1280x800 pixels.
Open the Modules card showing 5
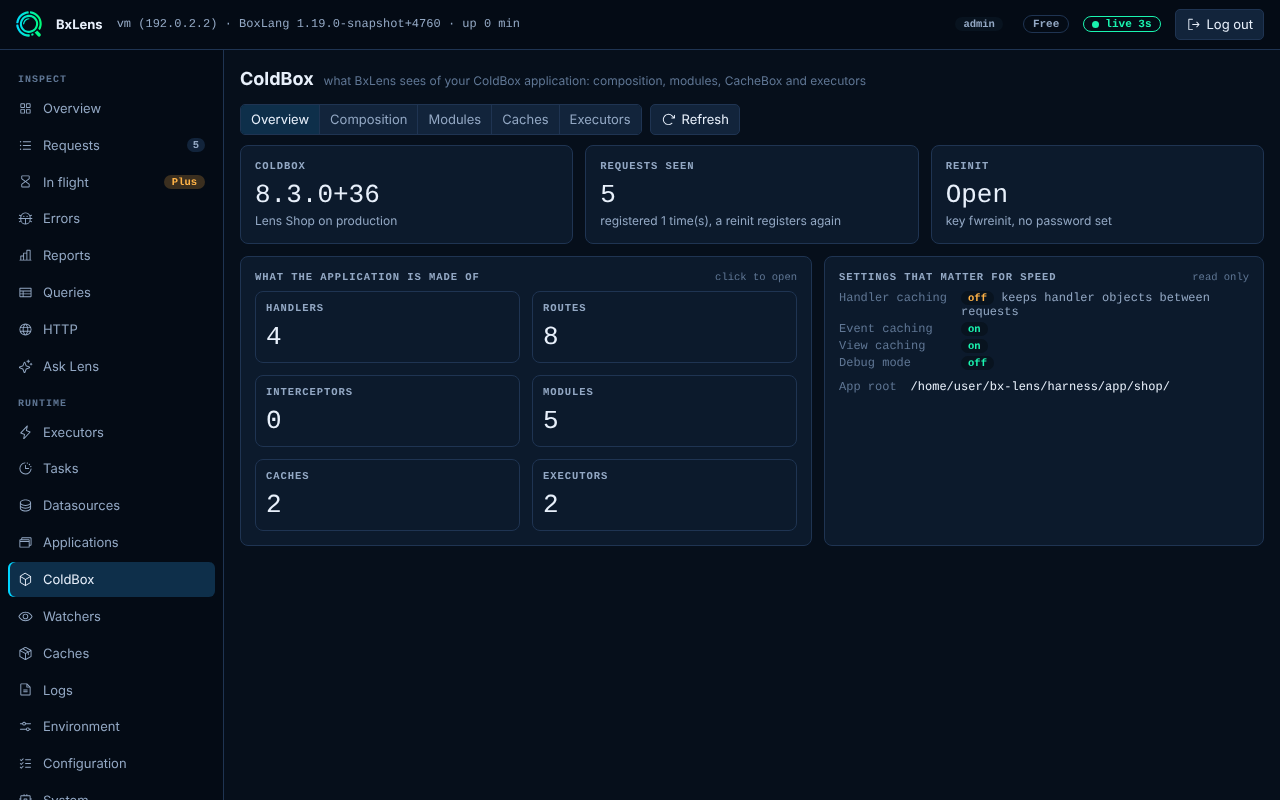664,411
